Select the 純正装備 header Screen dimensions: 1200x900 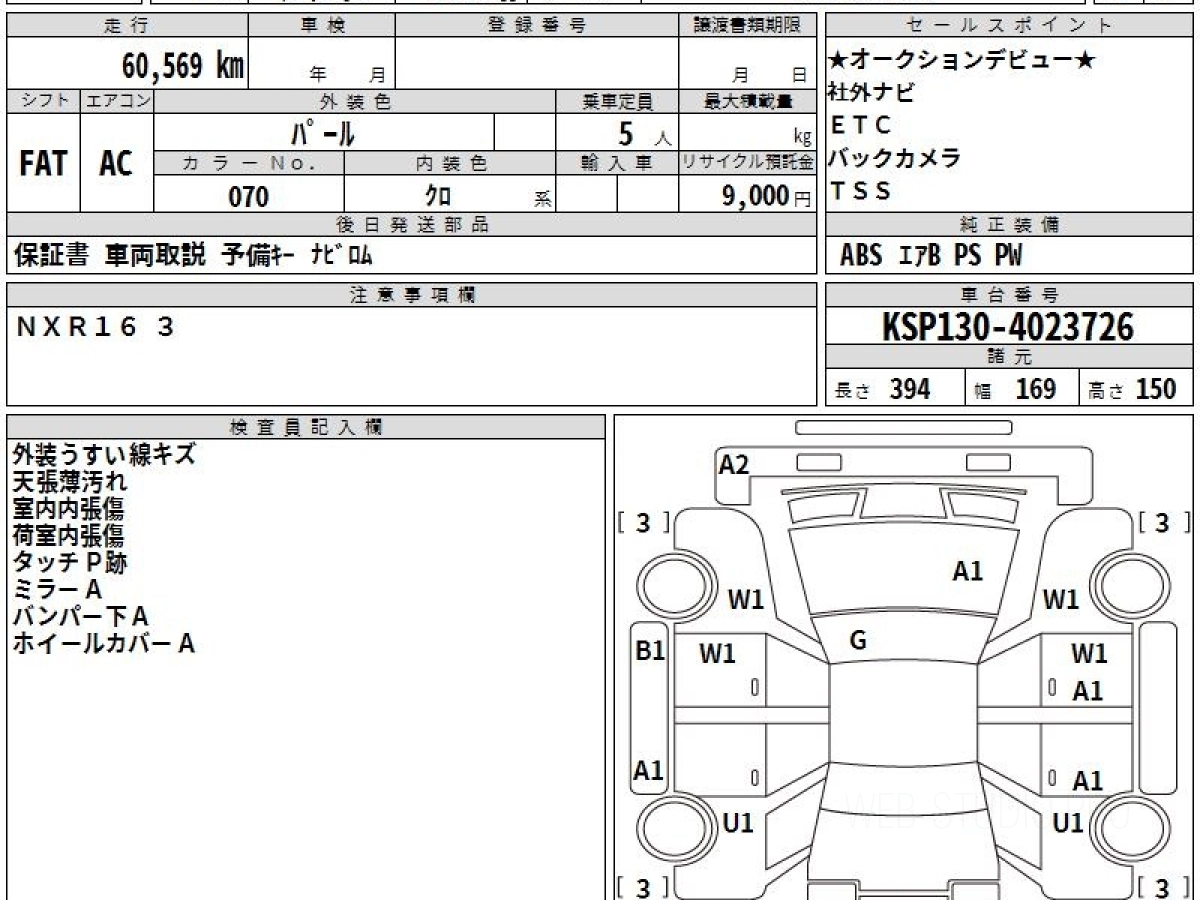point(1010,224)
